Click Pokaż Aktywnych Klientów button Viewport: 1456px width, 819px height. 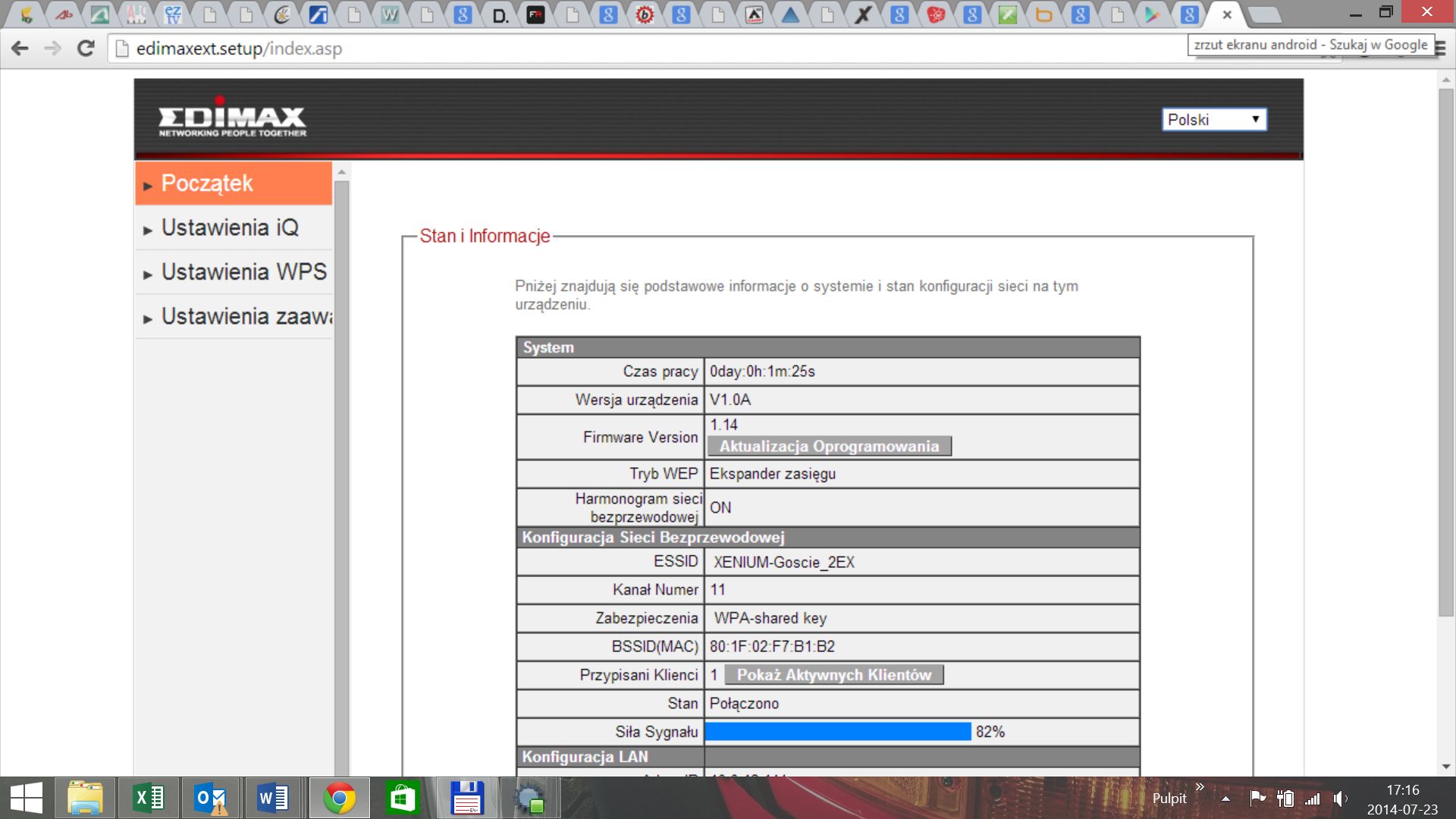click(833, 675)
